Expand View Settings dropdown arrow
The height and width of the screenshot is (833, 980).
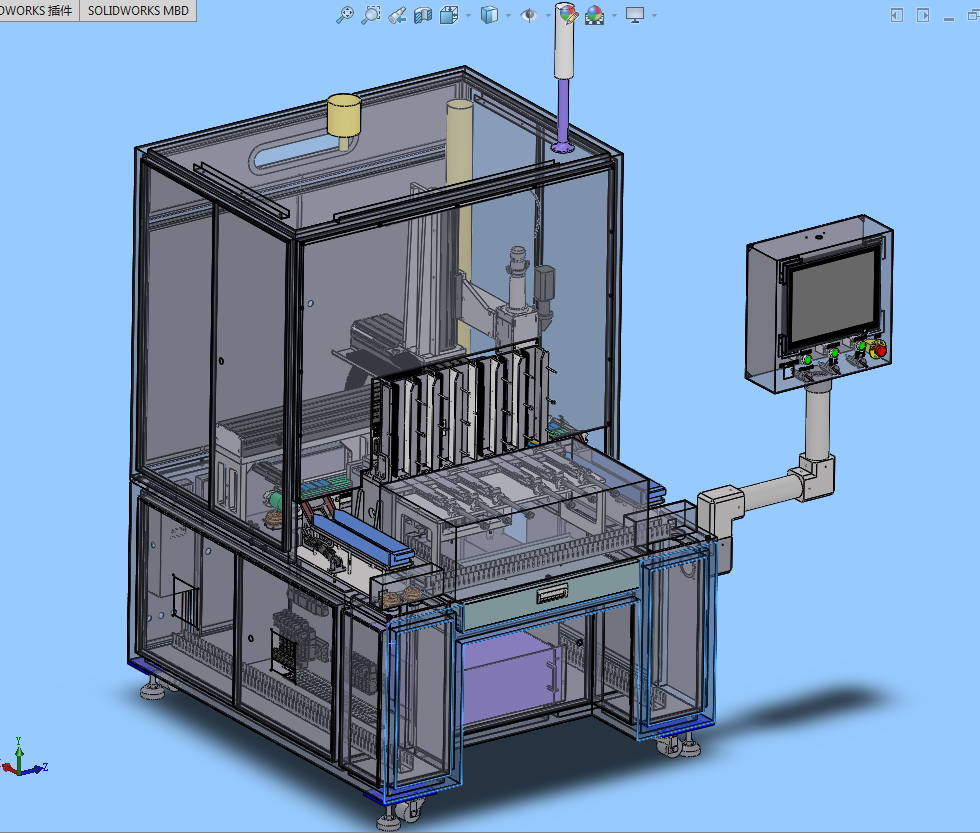pos(654,15)
